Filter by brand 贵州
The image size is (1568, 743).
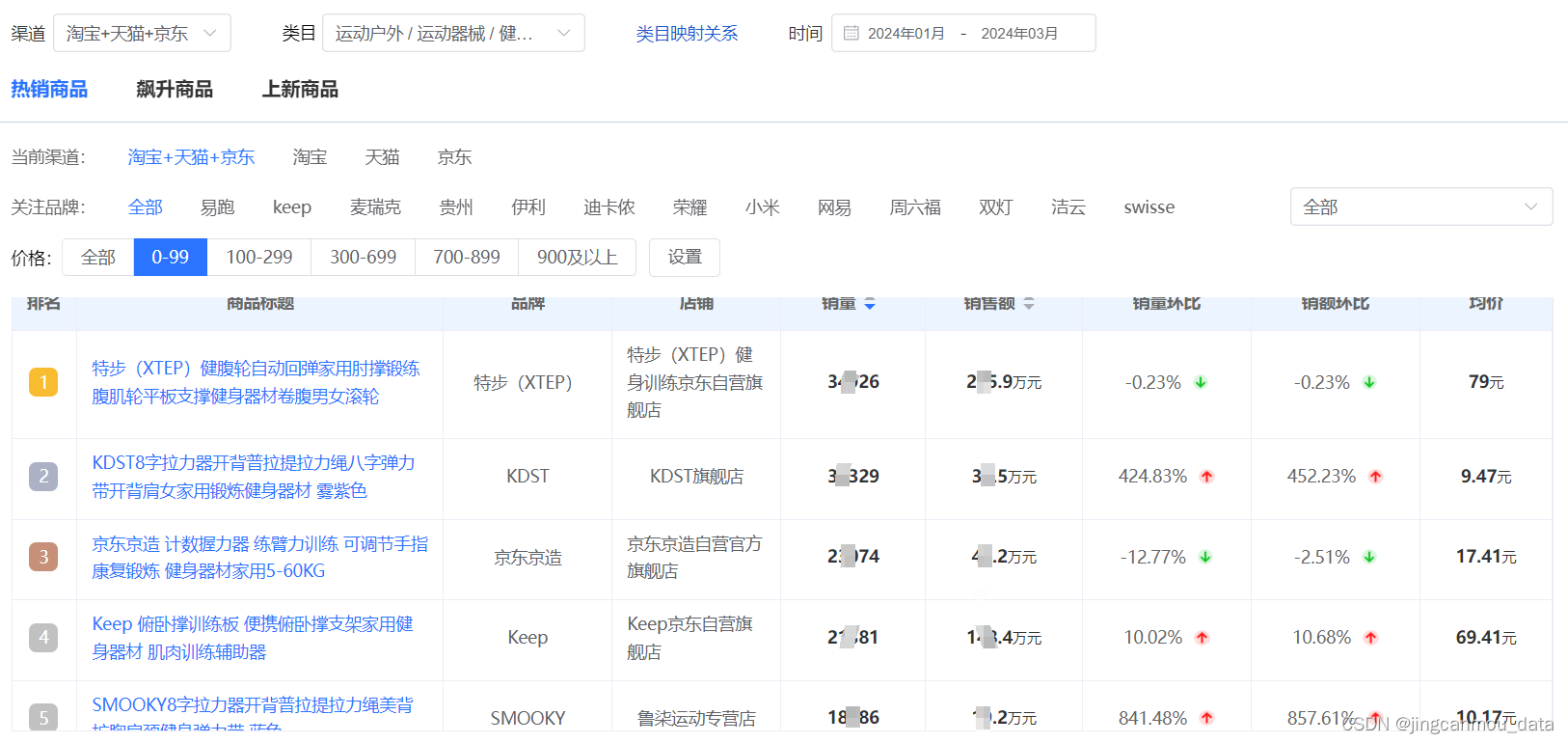click(x=456, y=207)
